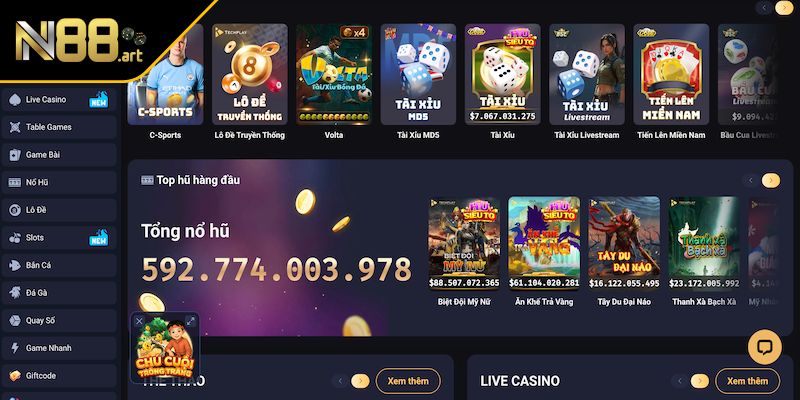This screenshot has height=400, width=800.
Task: Click Xem thêm in Live Casino section
Action: click(x=747, y=381)
